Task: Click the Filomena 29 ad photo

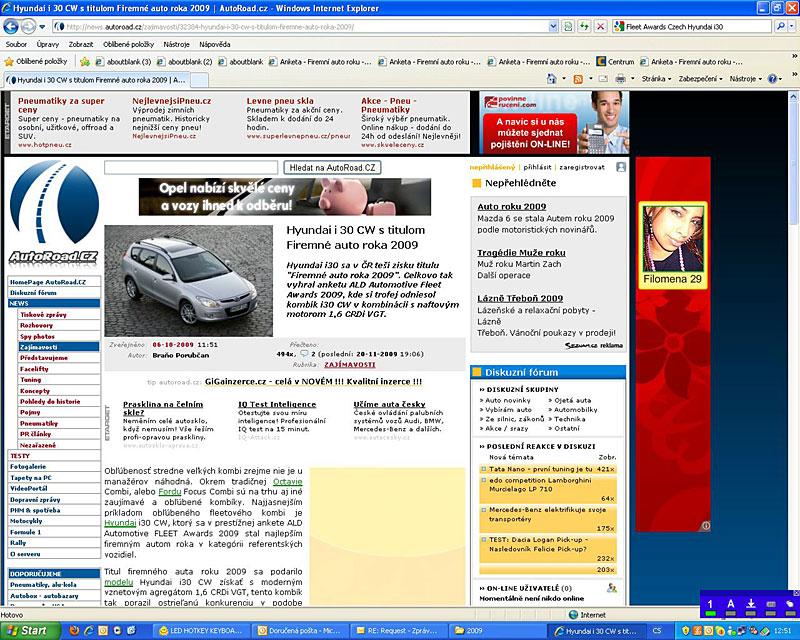Action: (672, 238)
